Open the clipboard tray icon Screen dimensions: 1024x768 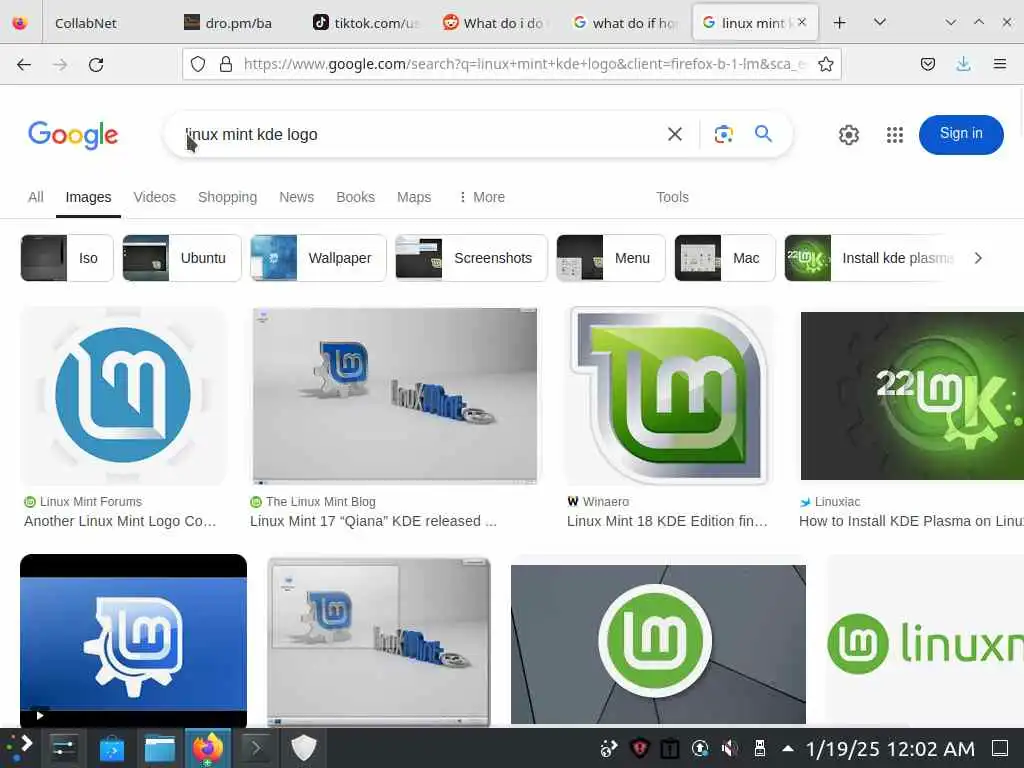(669, 748)
